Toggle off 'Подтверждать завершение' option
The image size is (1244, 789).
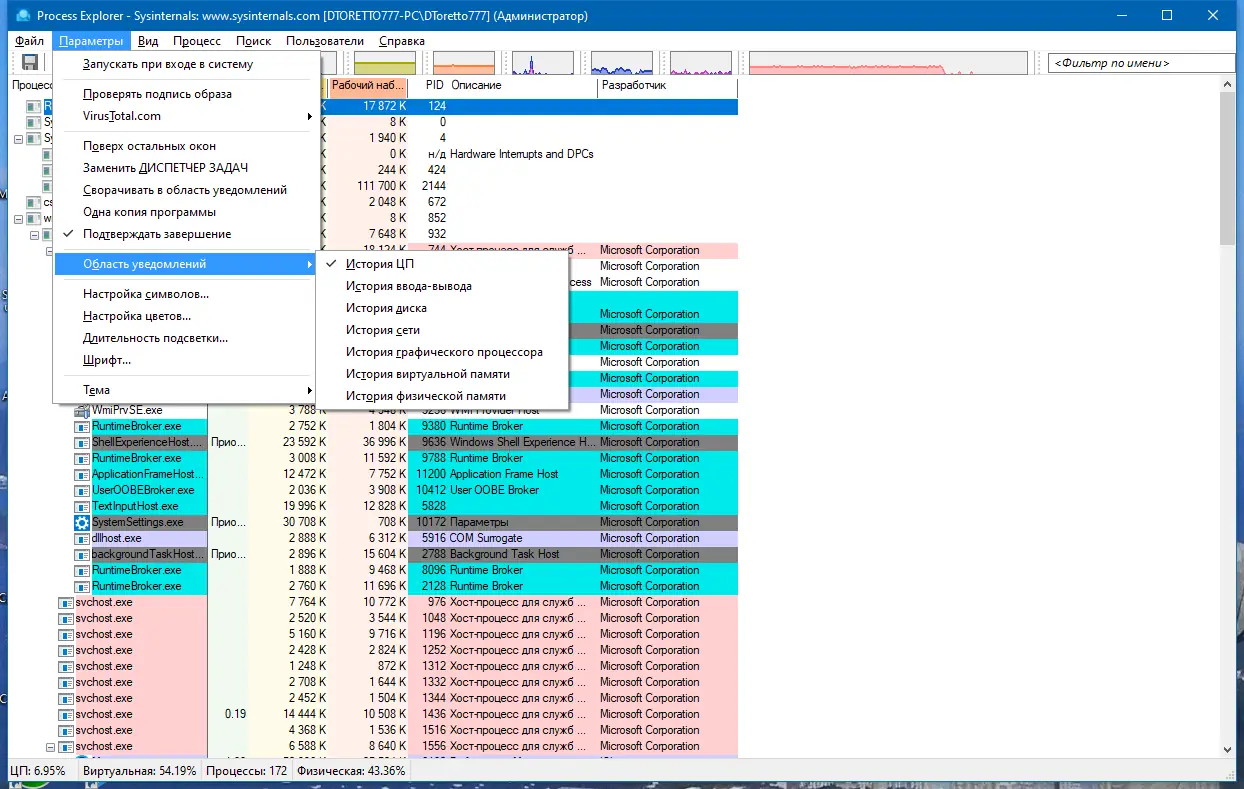187,234
